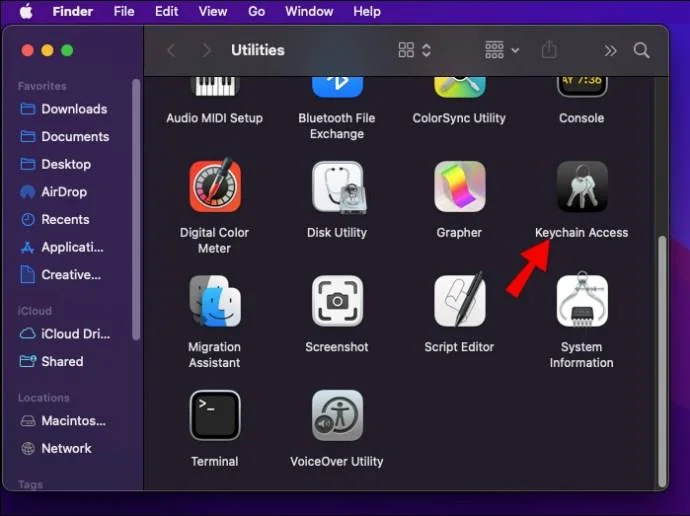Open the Window menu
Viewport: 690px width, 516px height.
click(x=309, y=11)
